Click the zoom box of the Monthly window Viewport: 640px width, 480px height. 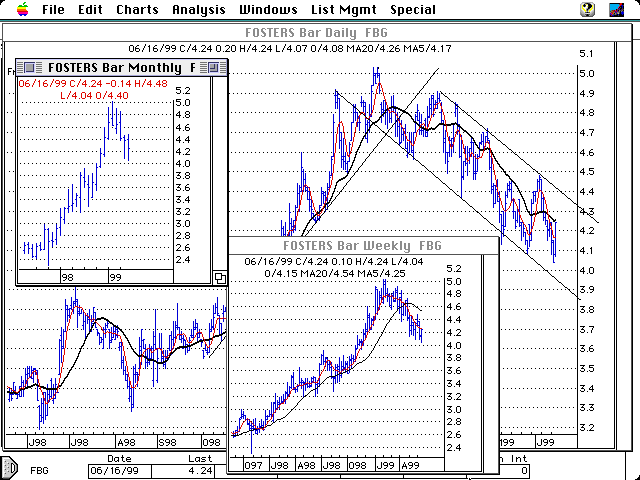(213, 67)
